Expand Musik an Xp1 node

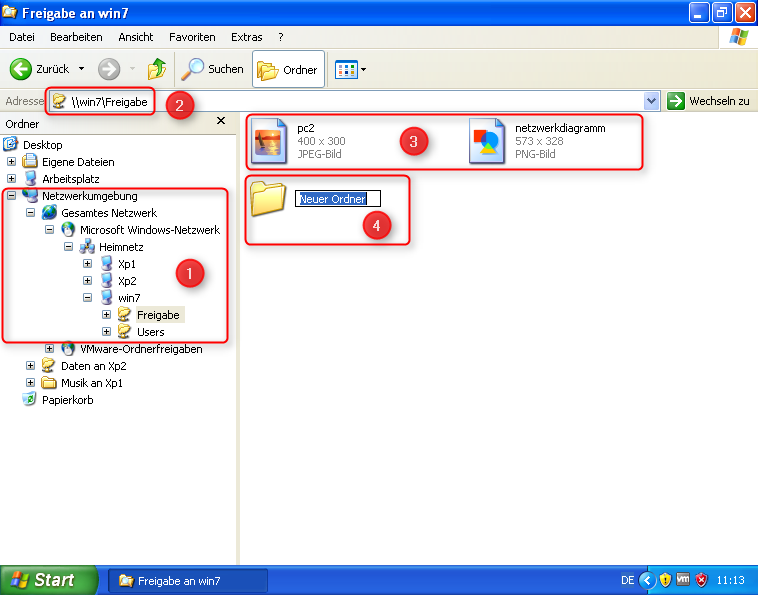30,382
